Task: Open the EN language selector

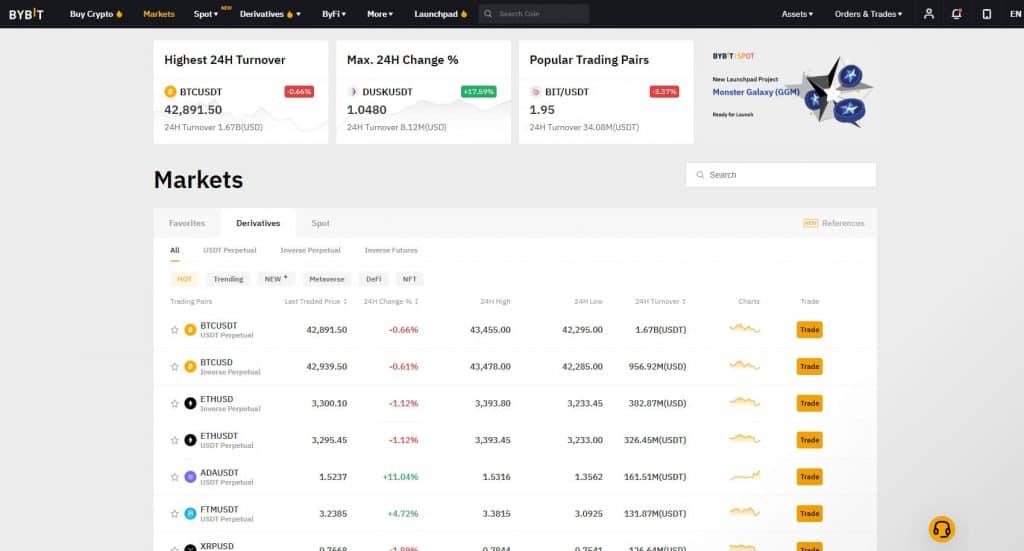Action: point(1016,14)
